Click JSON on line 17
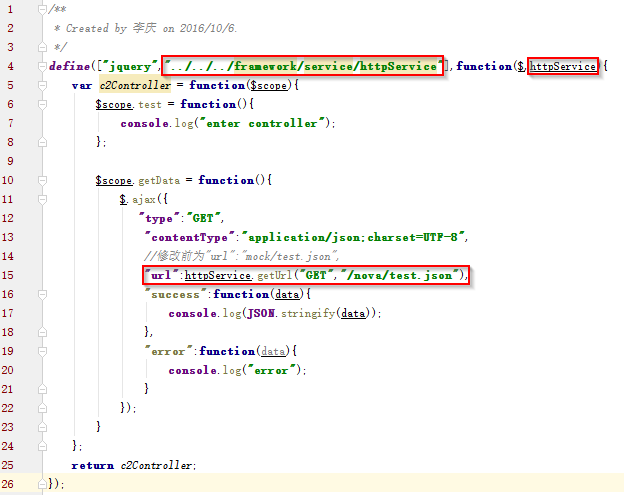Viewport: 624px width, 495px height. [261, 314]
